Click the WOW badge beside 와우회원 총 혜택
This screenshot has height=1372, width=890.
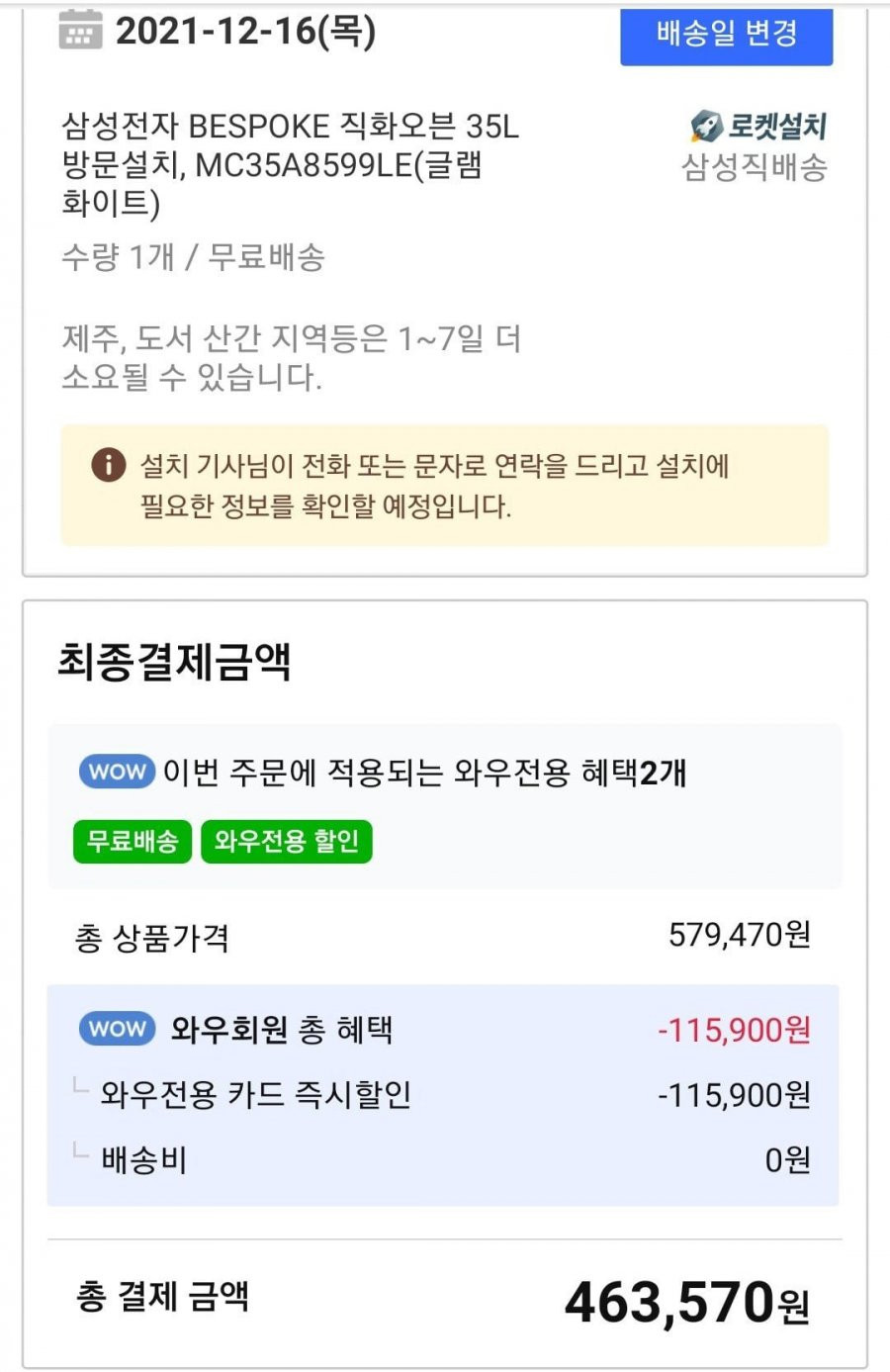pyautogui.click(x=118, y=1029)
